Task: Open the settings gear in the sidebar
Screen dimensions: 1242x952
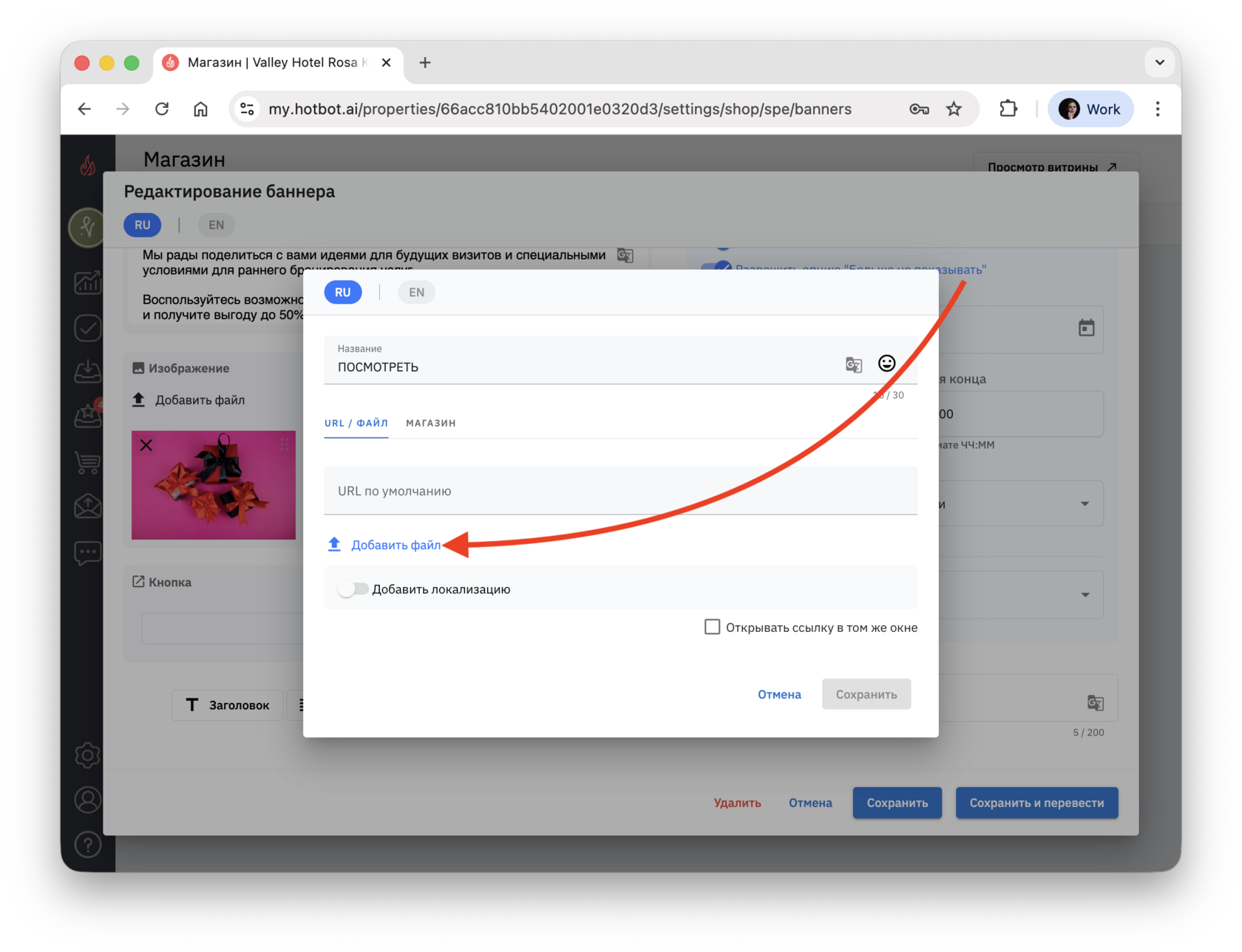Action: pos(87,755)
